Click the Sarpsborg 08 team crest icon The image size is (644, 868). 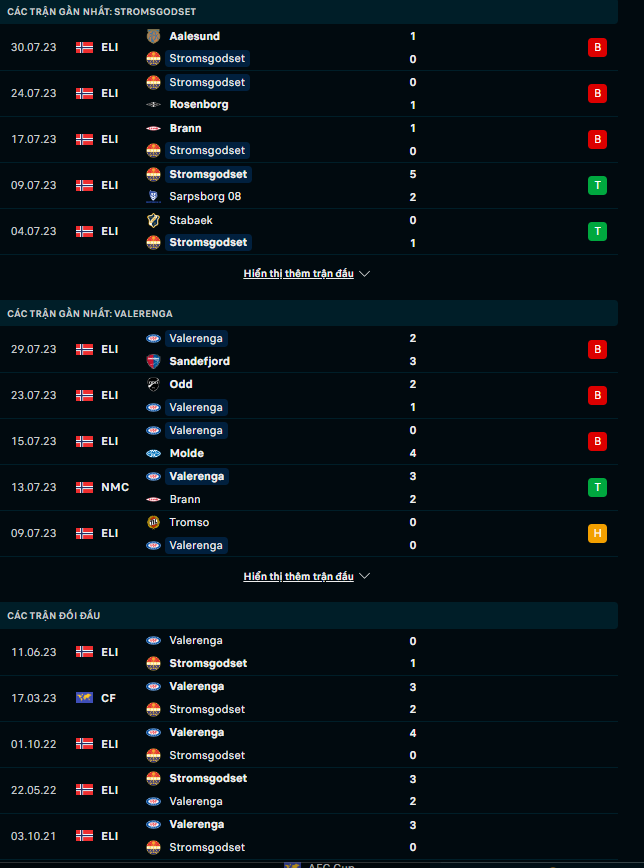(153, 196)
